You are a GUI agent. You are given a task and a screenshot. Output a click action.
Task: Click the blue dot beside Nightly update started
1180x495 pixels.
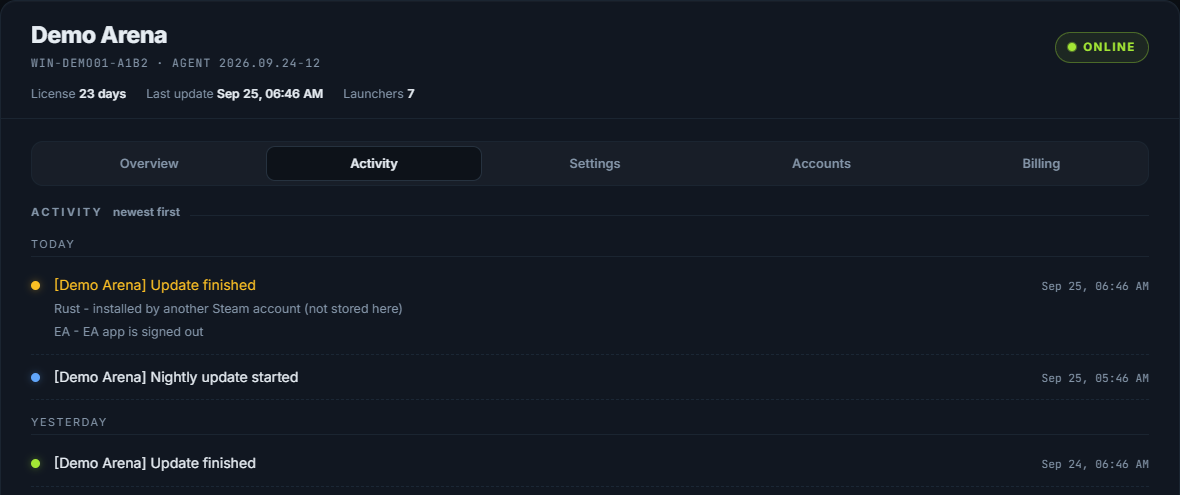point(35,377)
